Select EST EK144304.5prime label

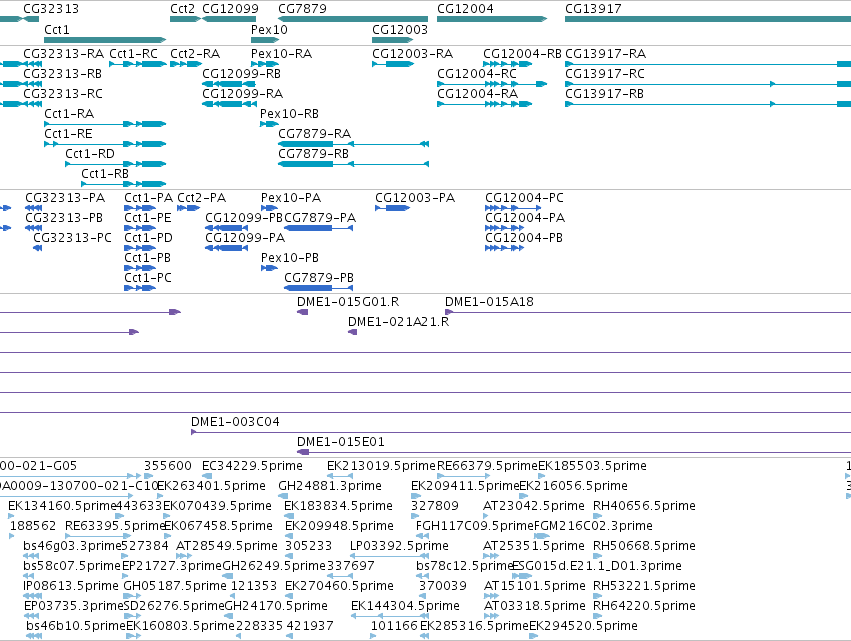coord(405,606)
